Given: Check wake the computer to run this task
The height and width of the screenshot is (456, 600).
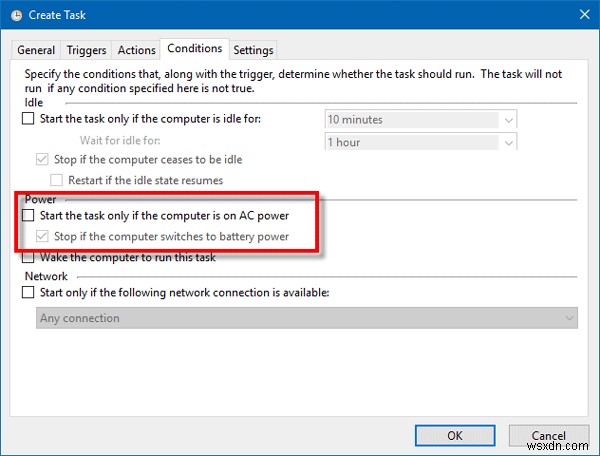Looking at the screenshot, I should point(28,257).
